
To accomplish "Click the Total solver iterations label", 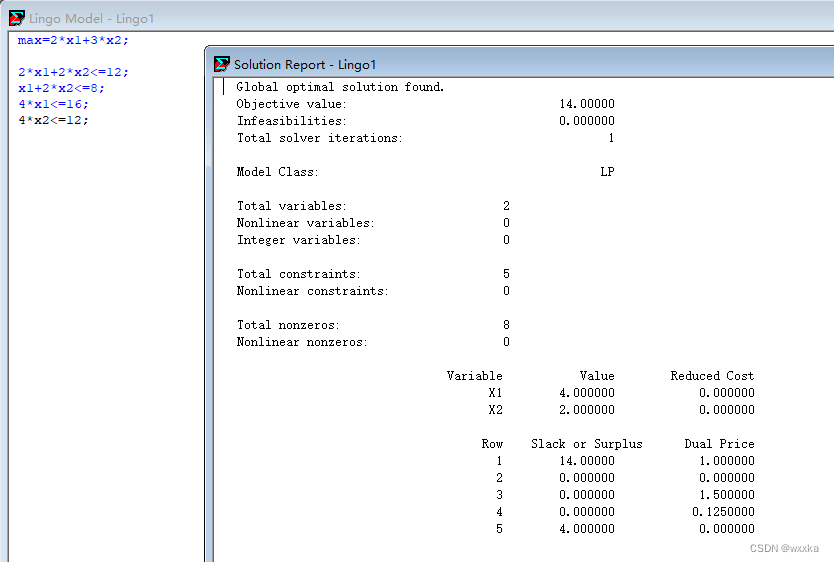I will [x=319, y=138].
